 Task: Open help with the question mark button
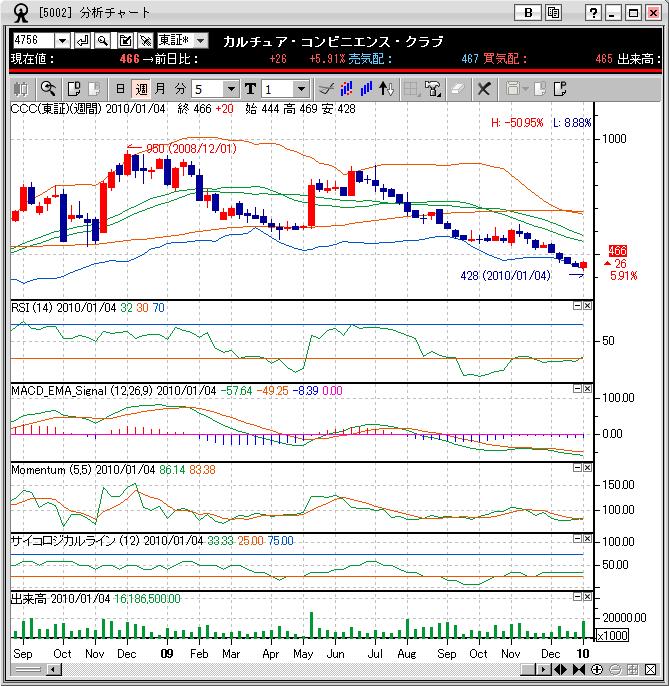coord(593,13)
